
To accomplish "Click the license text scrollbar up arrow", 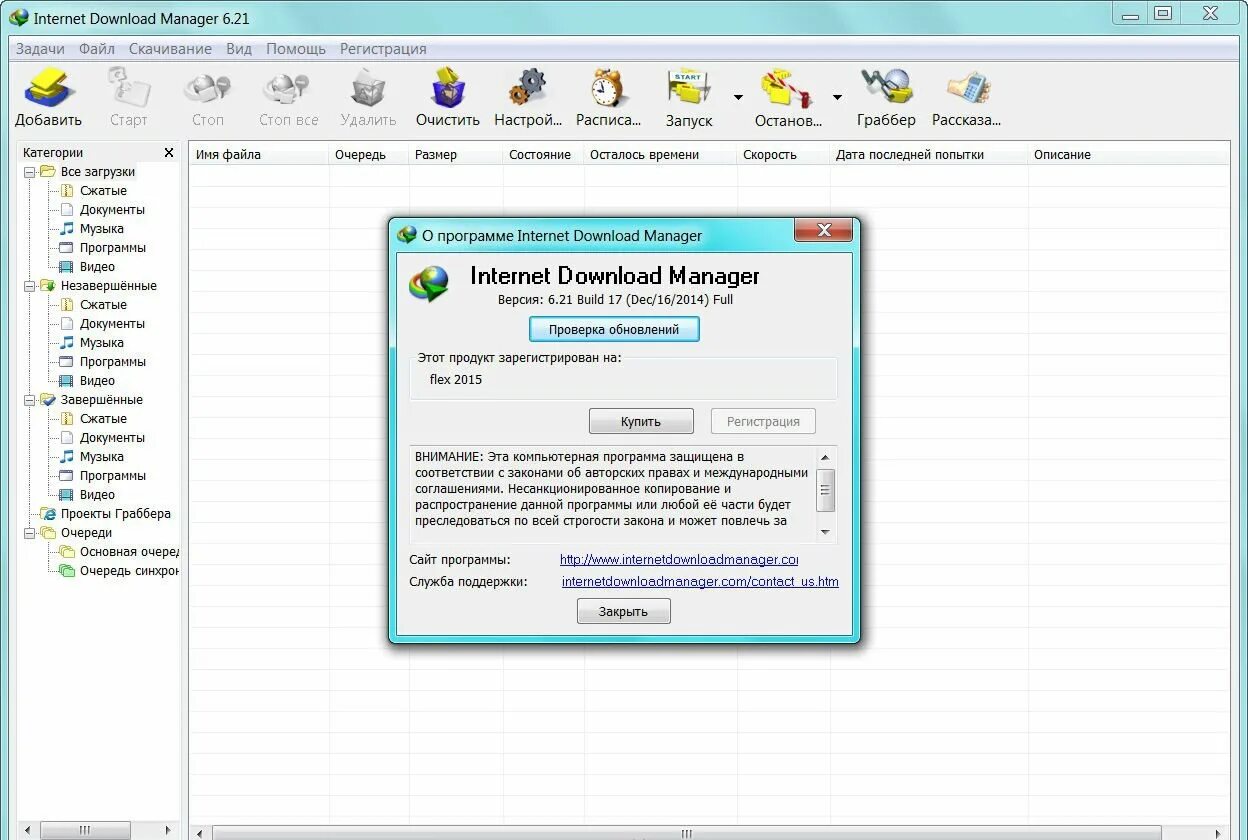I will click(x=826, y=457).
